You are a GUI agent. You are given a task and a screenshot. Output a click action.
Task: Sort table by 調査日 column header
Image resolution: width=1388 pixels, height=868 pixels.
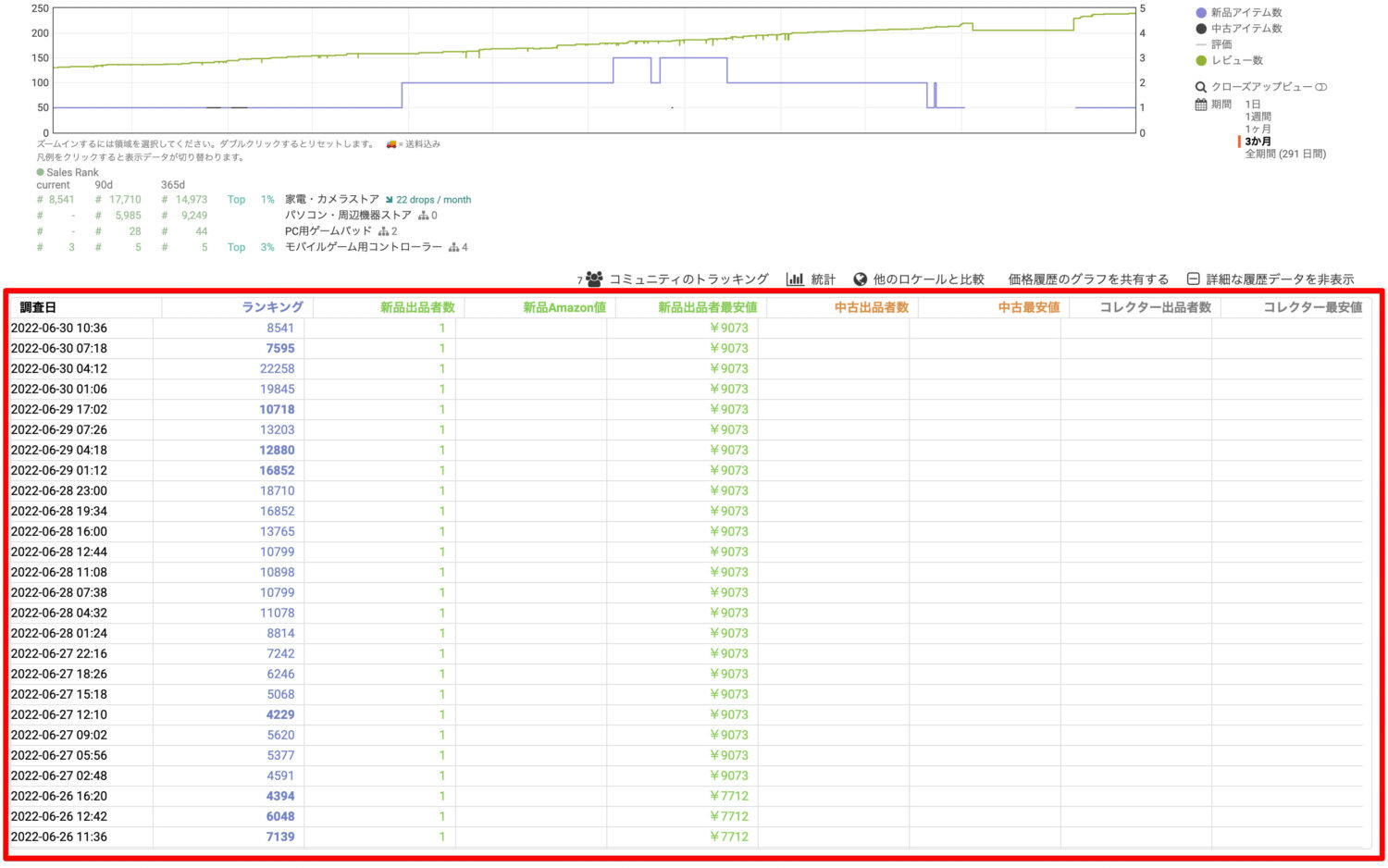point(38,307)
